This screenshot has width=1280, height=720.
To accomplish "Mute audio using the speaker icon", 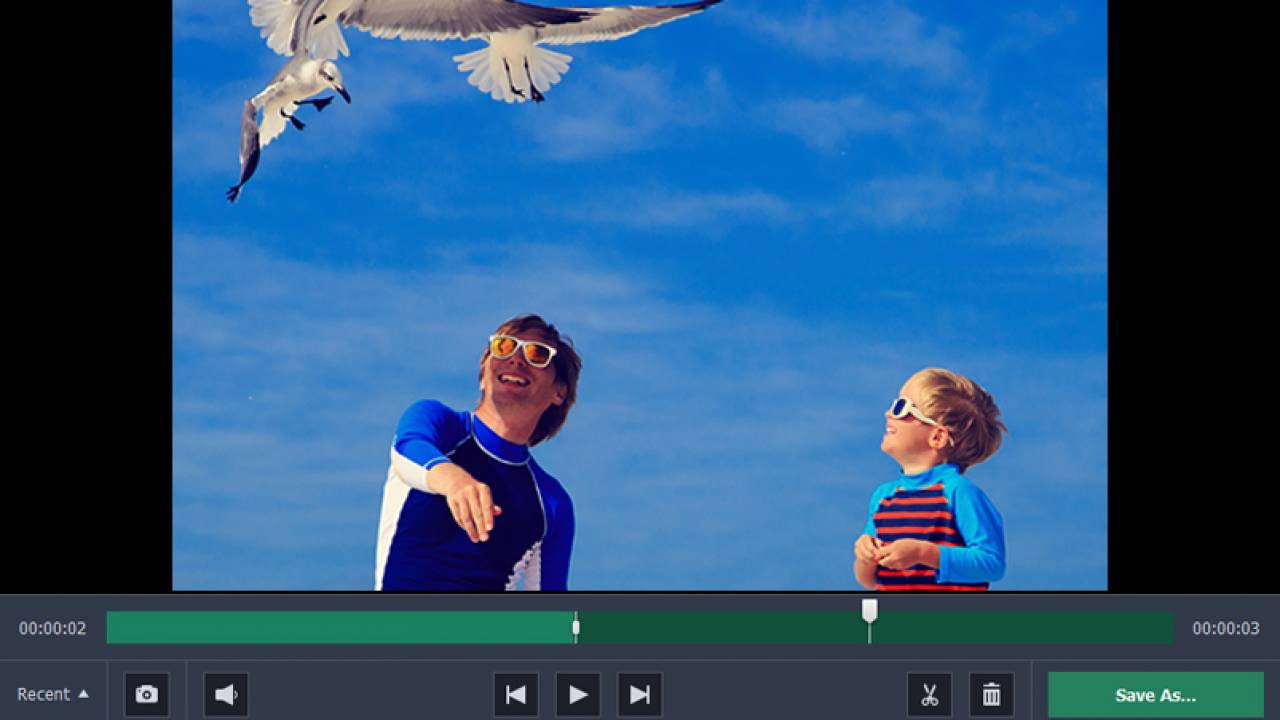I will point(226,694).
